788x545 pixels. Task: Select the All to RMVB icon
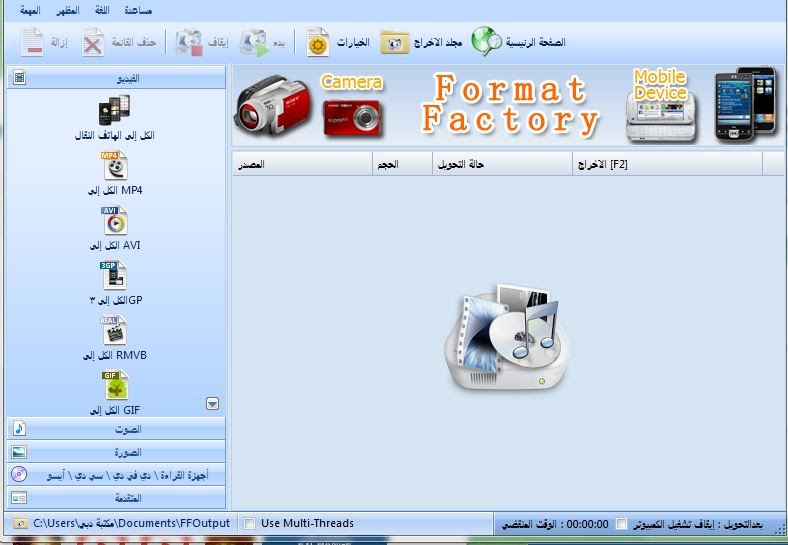[114, 330]
